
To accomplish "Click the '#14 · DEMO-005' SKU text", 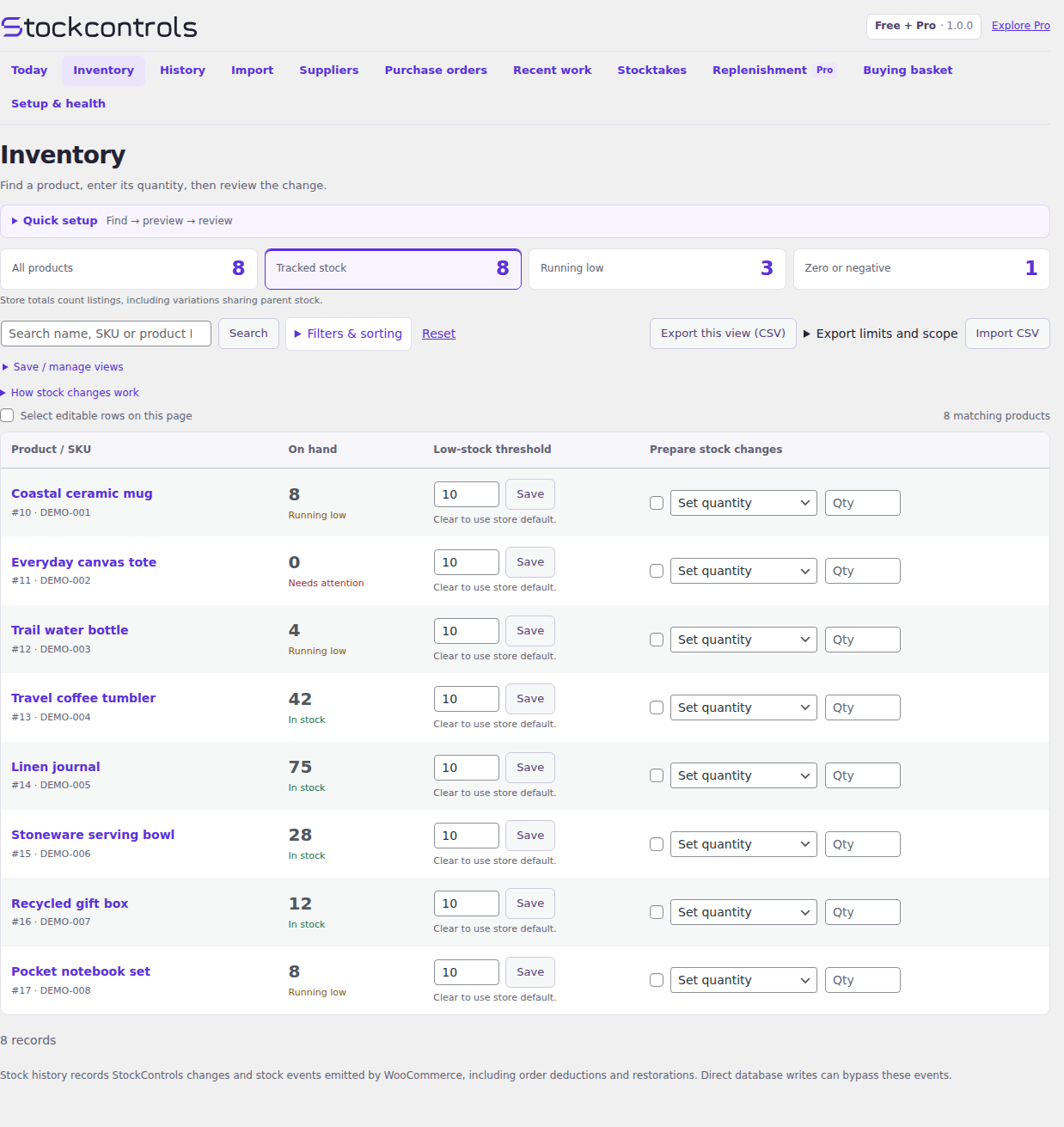I will click(x=51, y=785).
